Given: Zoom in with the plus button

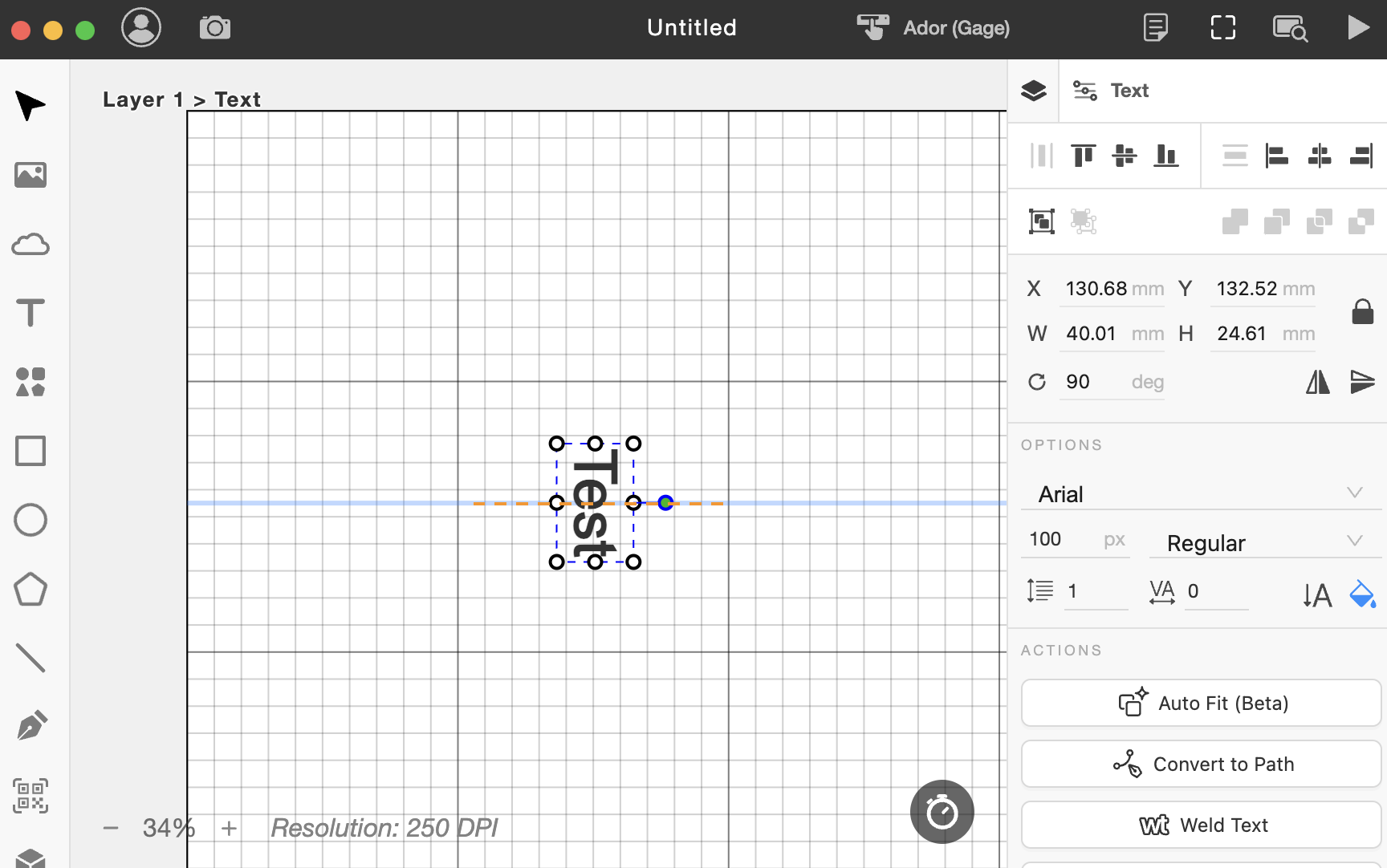Looking at the screenshot, I should (230, 828).
